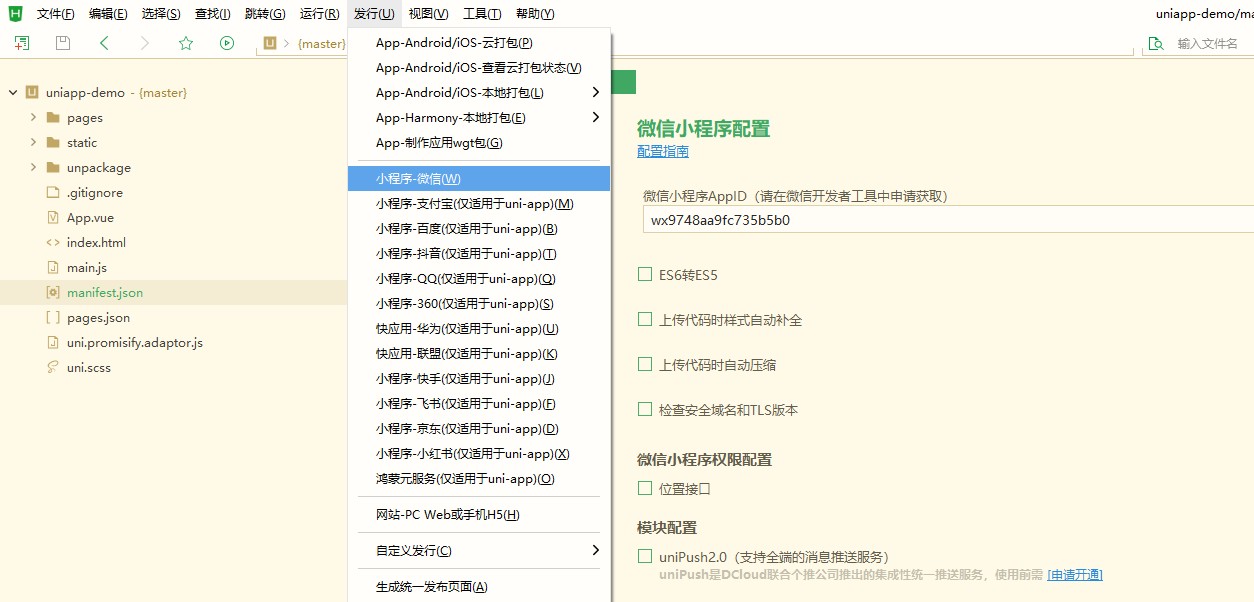1254x602 pixels.
Task: Enable the 位置接口 checkbox
Action: (x=645, y=488)
